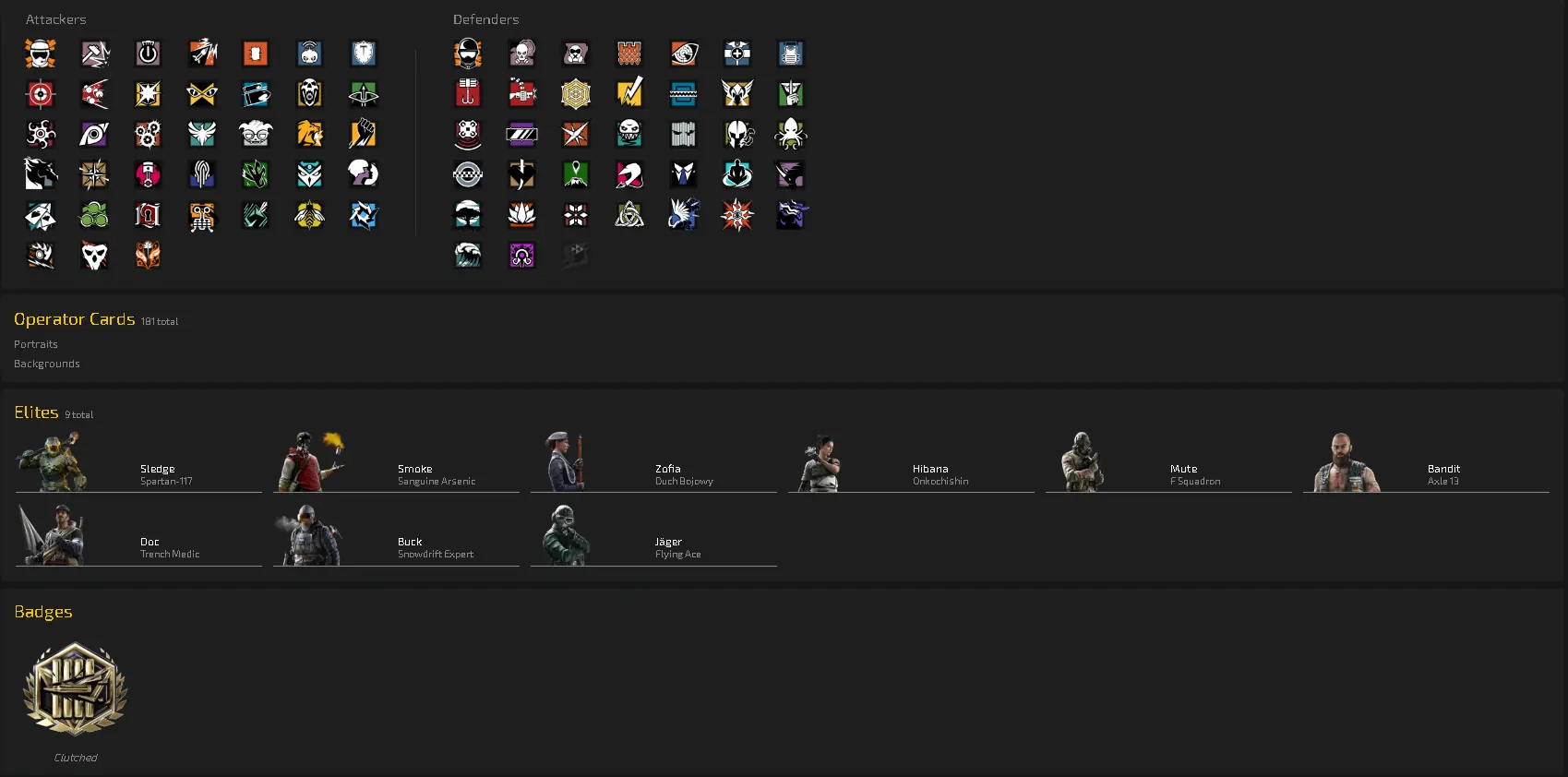The height and width of the screenshot is (777, 1568).
Task: Select the Sledge hammer icon in Attackers
Action: [94, 54]
